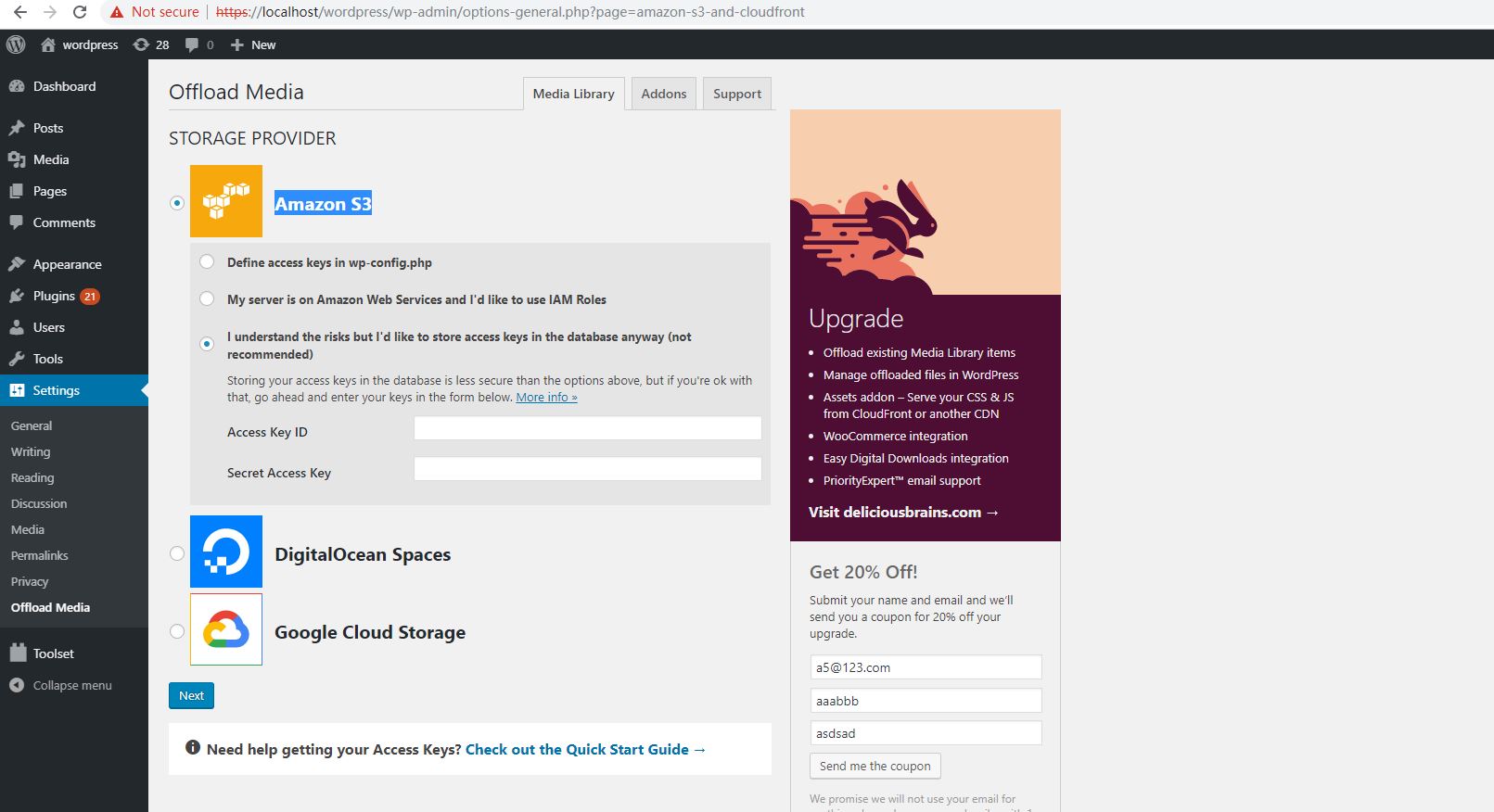Click the Plugins plug icon
The width and height of the screenshot is (1494, 812).
[17, 296]
